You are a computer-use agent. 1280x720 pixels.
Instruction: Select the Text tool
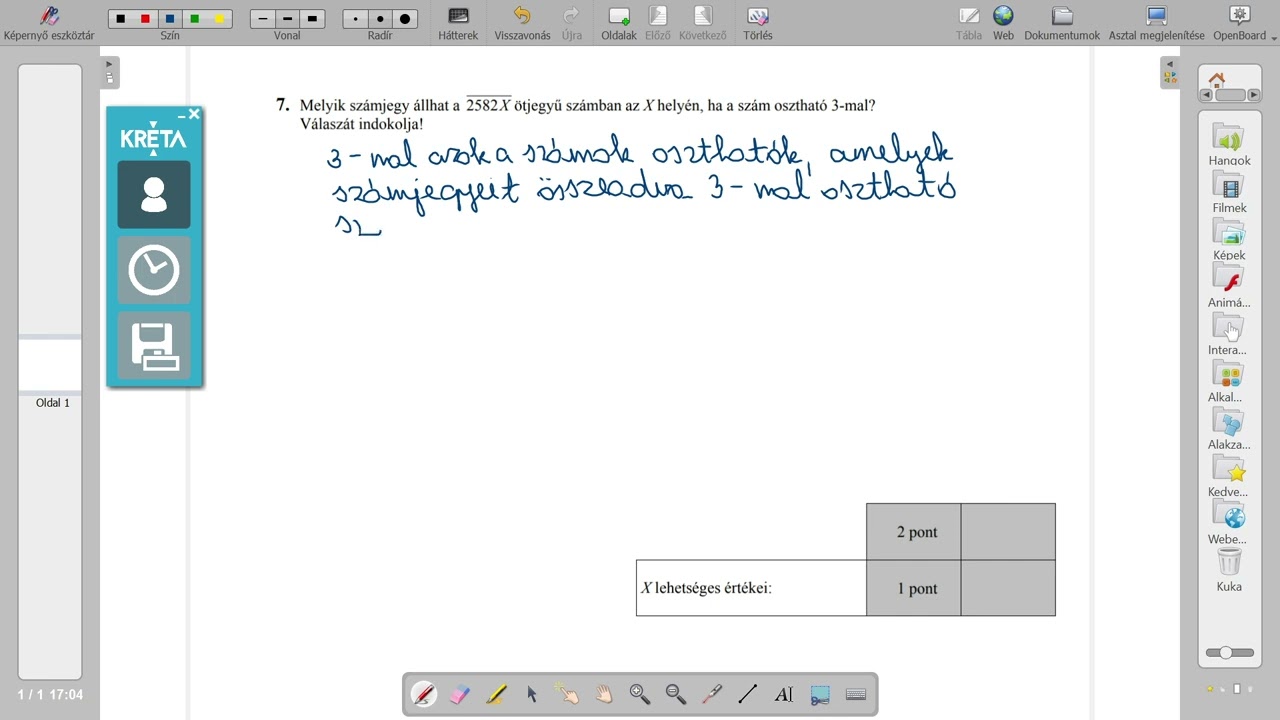pyautogui.click(x=784, y=694)
